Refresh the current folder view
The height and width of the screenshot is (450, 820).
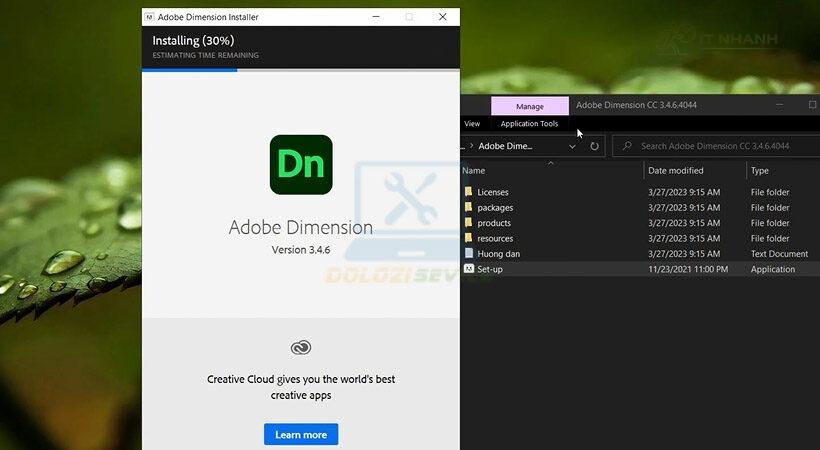click(x=595, y=146)
